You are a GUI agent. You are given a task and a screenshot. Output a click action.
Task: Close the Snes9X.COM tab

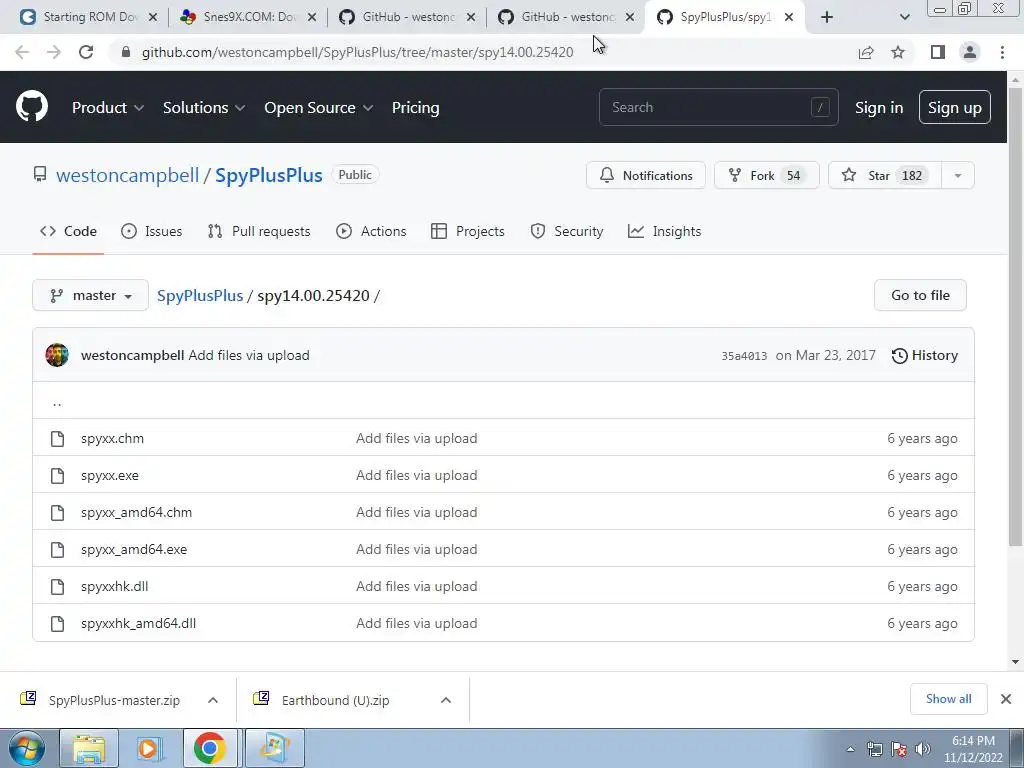(312, 17)
